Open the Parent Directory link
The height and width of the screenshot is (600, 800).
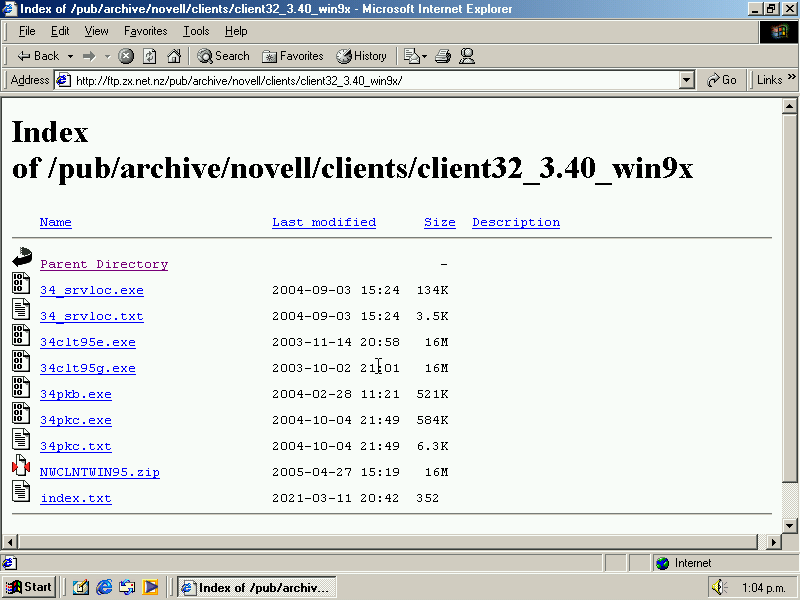(104, 264)
